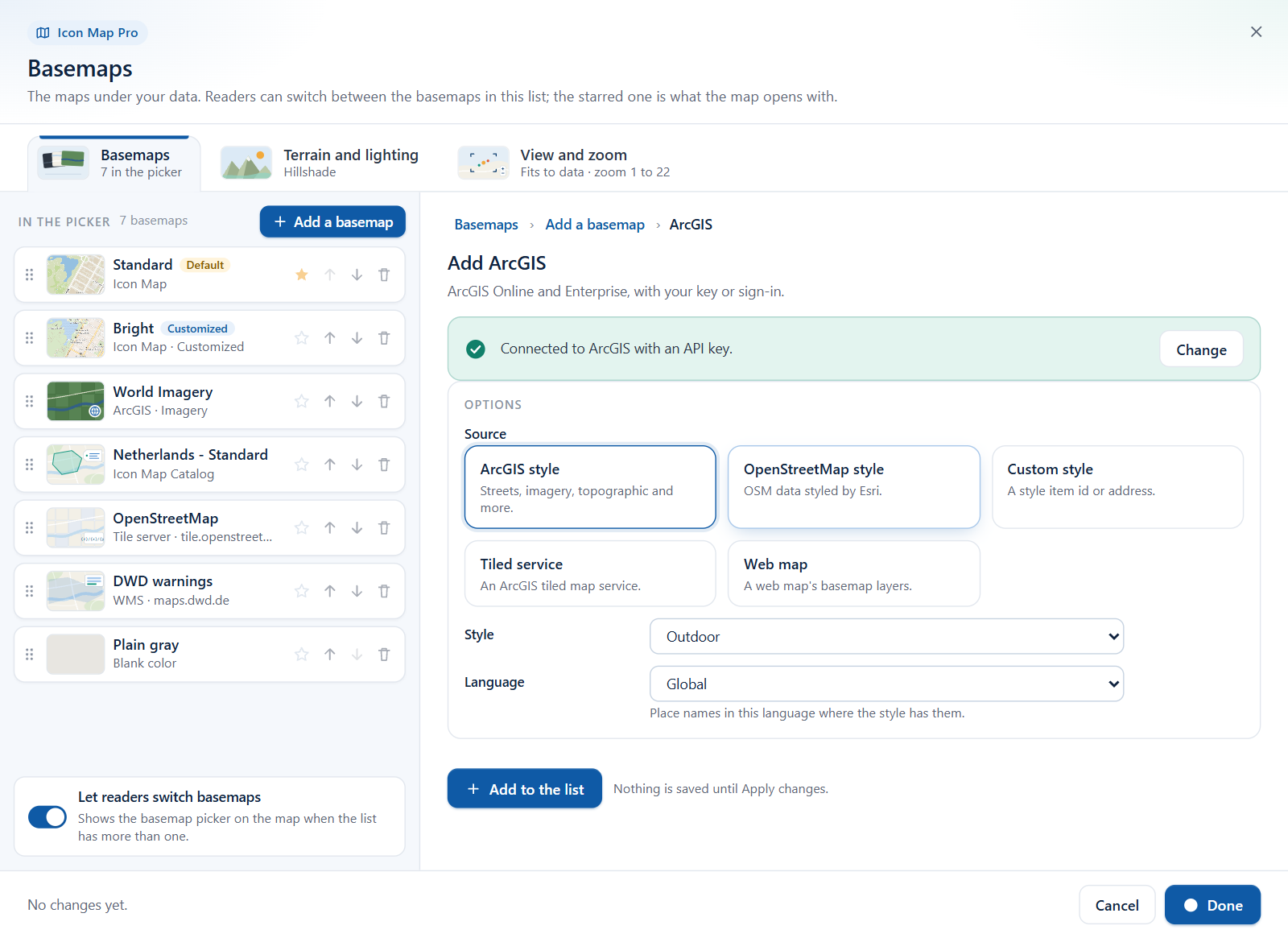Screen dimensions: 1288x938
Task: Select Custom style source option
Action: [x=1117, y=487]
